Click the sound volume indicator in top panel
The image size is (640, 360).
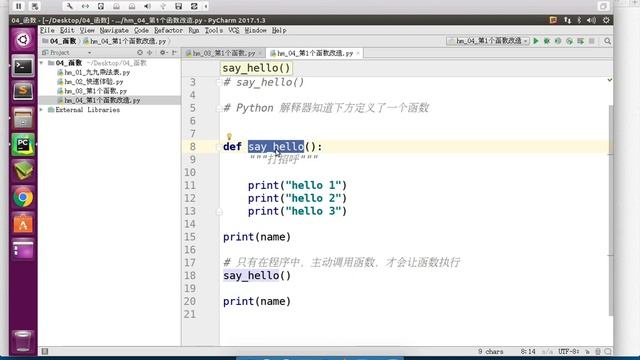(591, 20)
